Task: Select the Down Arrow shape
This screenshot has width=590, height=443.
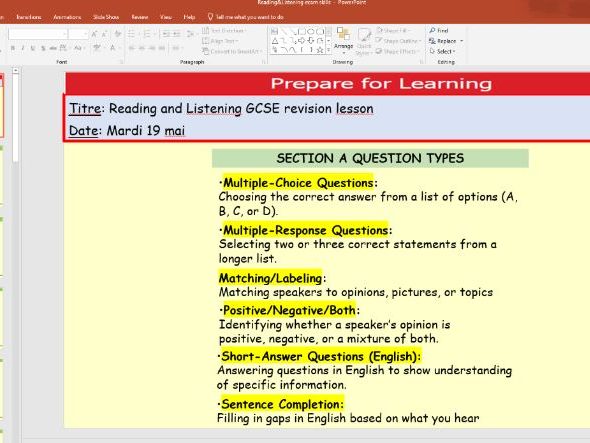Action: (x=311, y=41)
